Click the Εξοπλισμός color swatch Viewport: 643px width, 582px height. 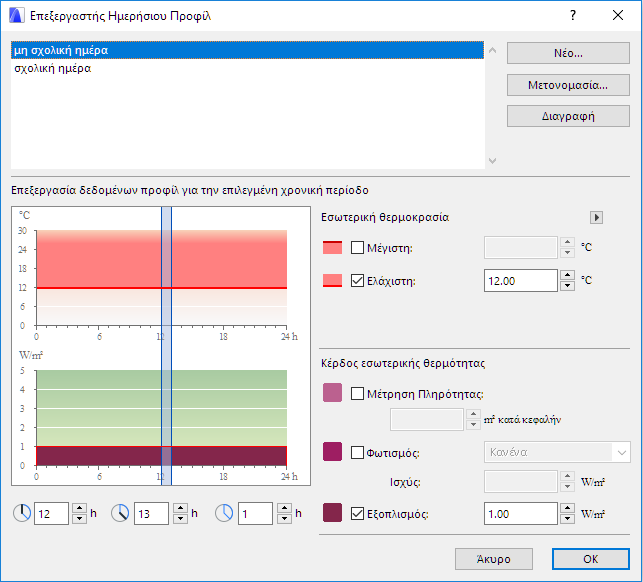(x=333, y=514)
